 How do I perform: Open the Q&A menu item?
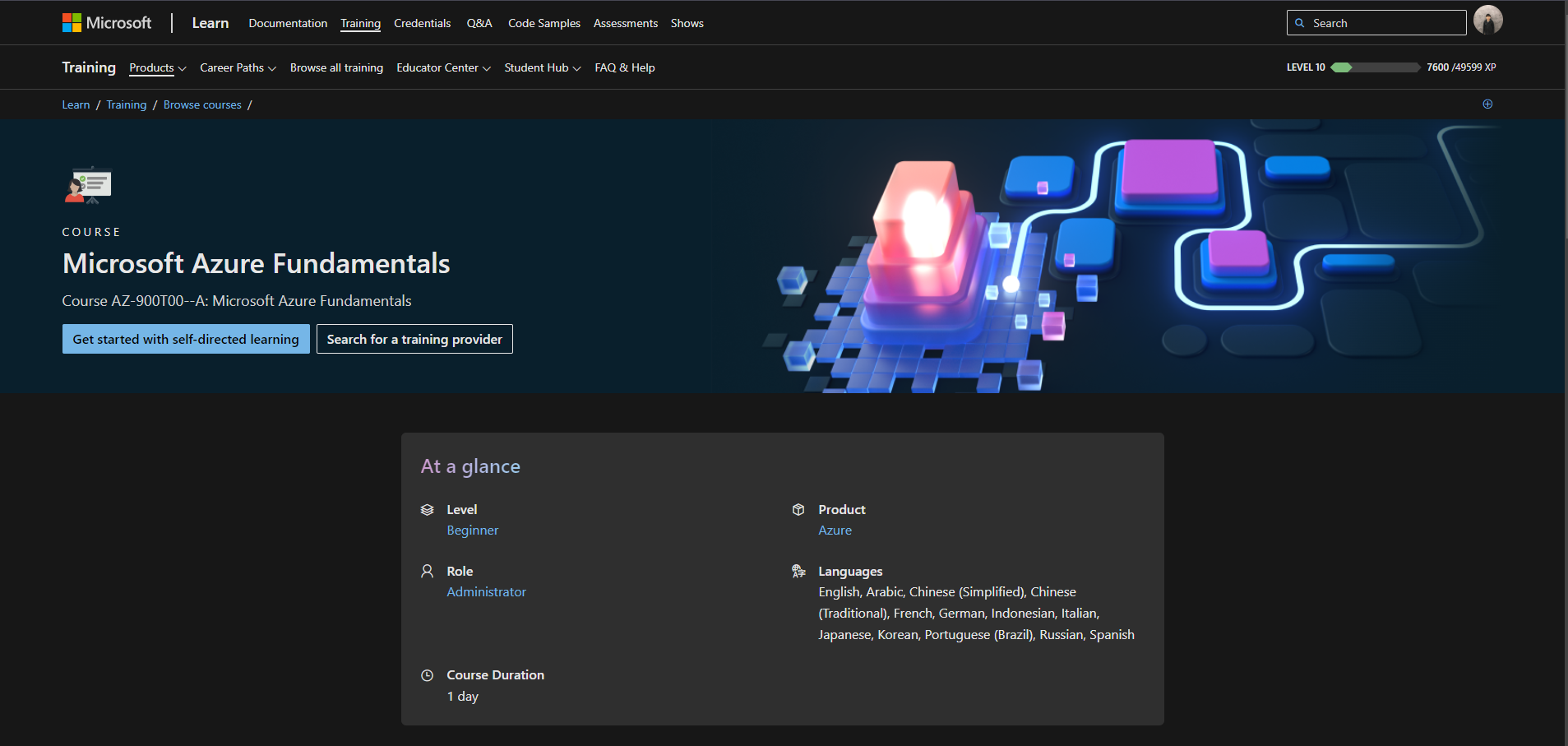click(x=479, y=23)
